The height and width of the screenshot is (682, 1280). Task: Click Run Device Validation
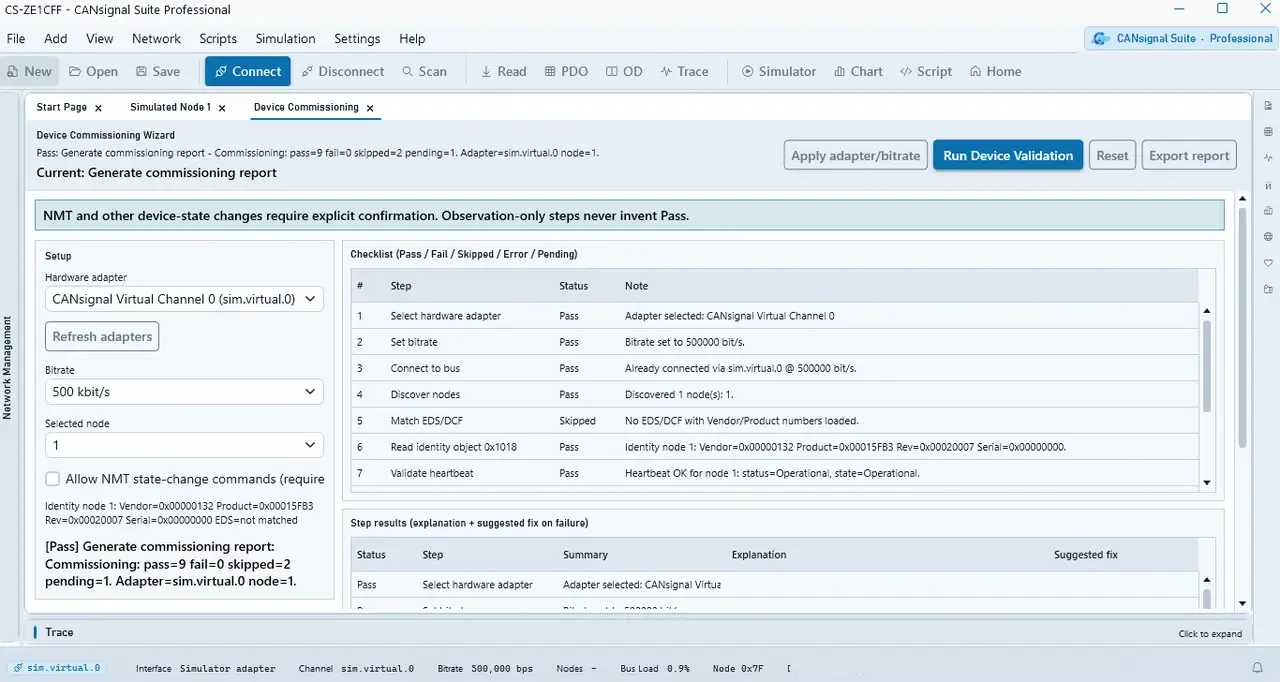coord(1008,155)
